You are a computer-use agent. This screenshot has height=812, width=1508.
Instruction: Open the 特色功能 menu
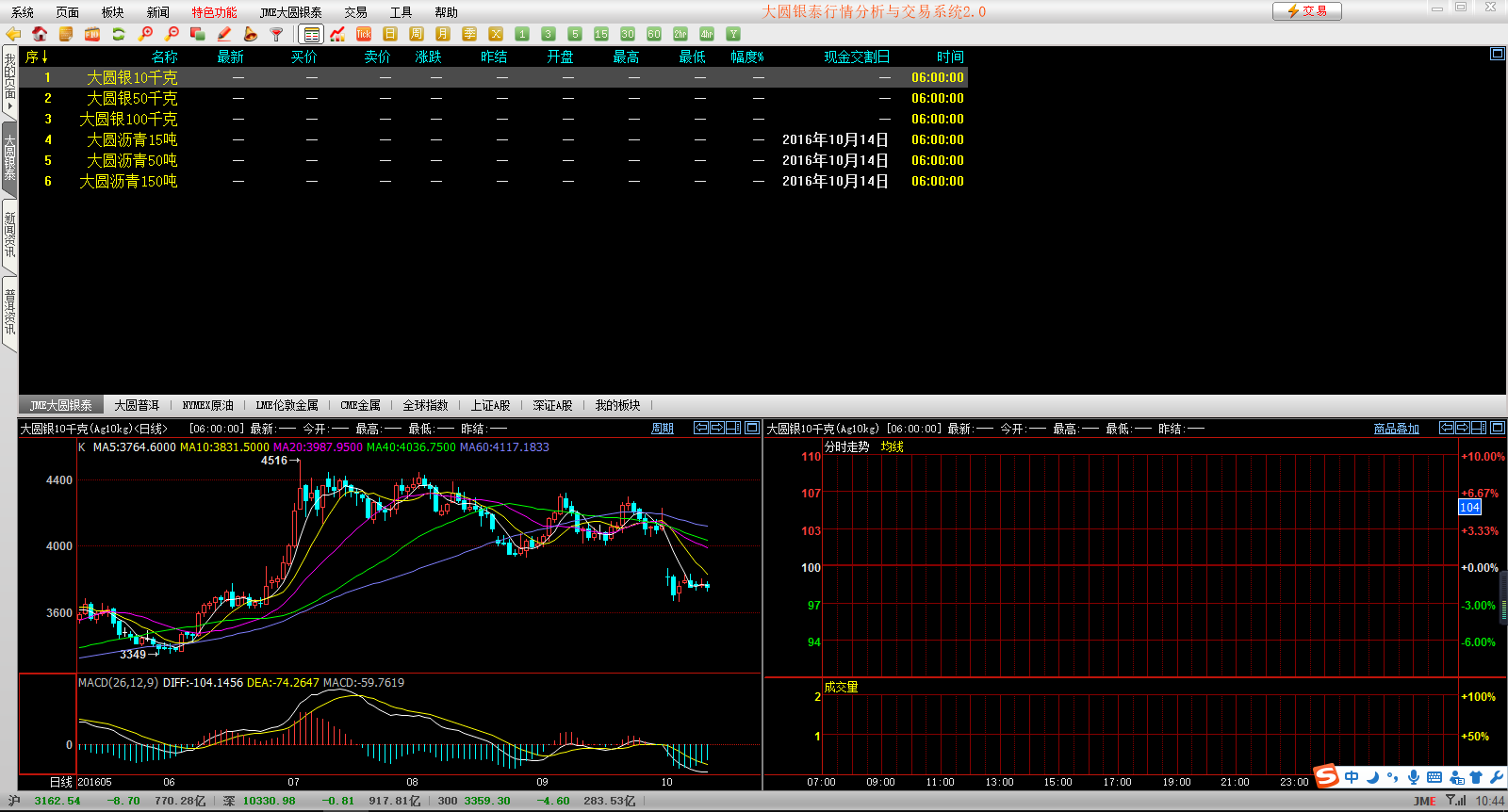coord(214,12)
